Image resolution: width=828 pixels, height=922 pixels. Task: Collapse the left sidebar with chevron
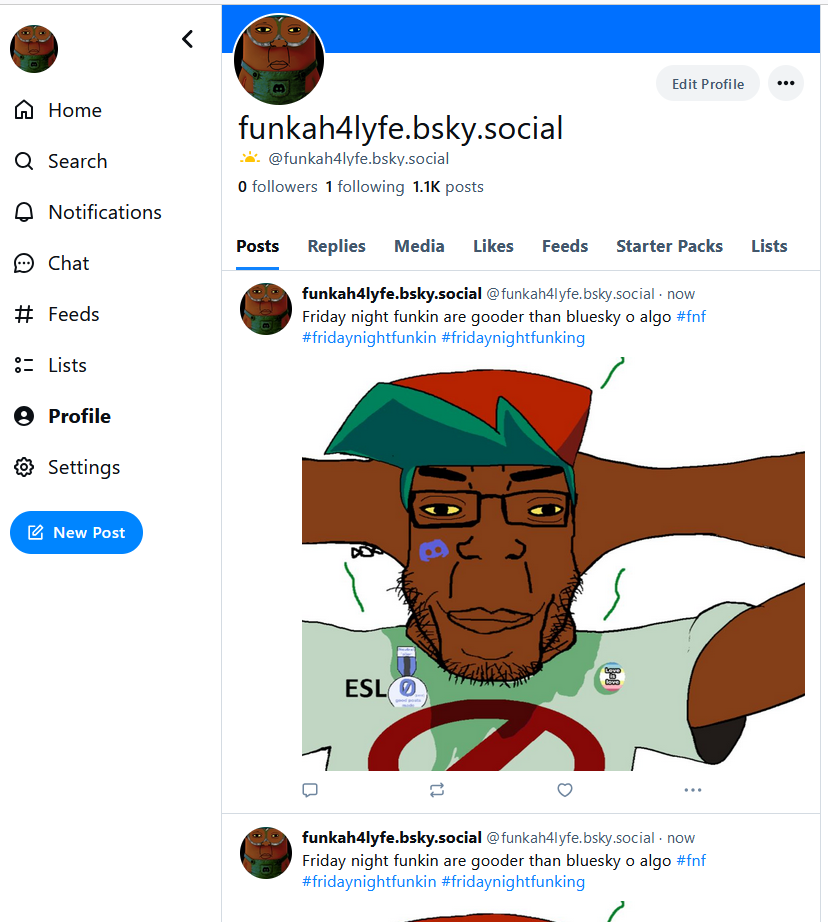(x=187, y=39)
